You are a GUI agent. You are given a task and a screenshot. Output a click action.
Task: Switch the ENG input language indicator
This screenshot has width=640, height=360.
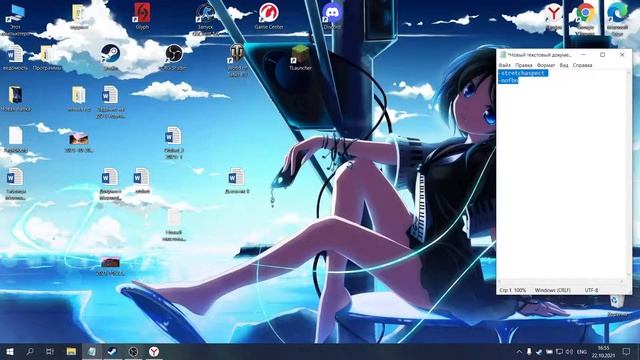click(x=582, y=352)
